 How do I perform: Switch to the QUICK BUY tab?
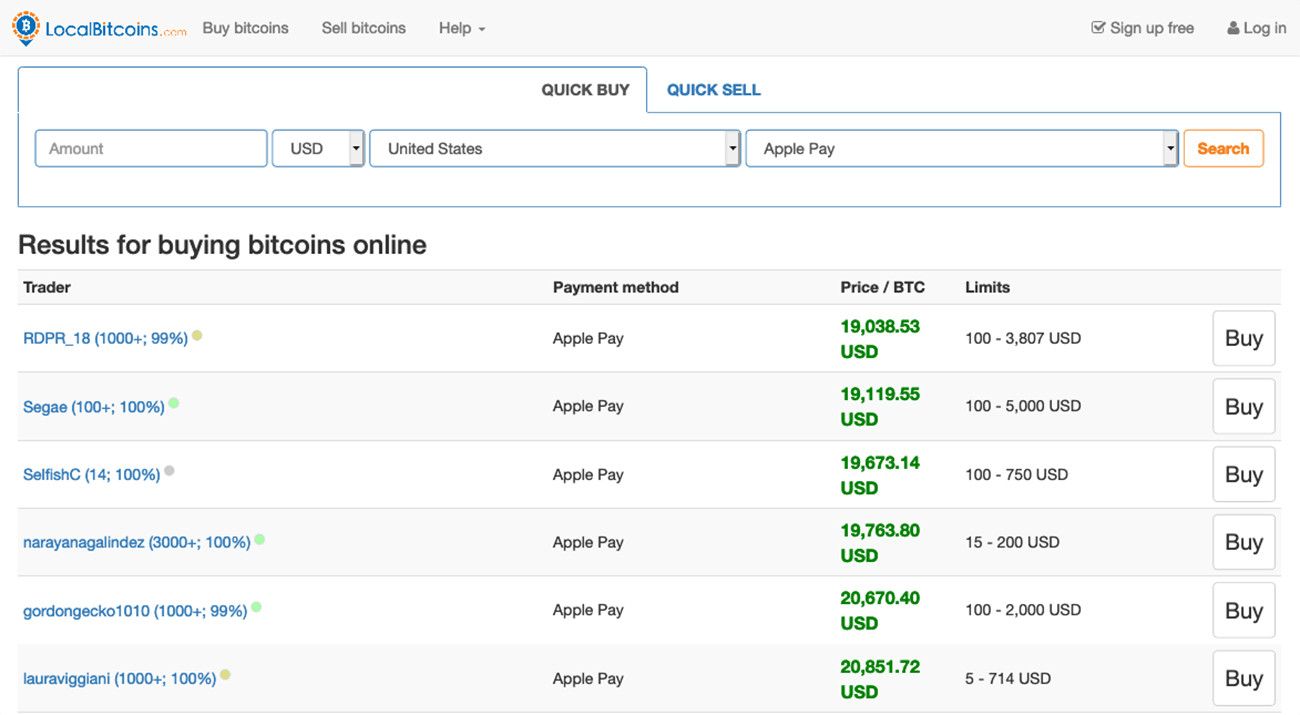pyautogui.click(x=586, y=90)
